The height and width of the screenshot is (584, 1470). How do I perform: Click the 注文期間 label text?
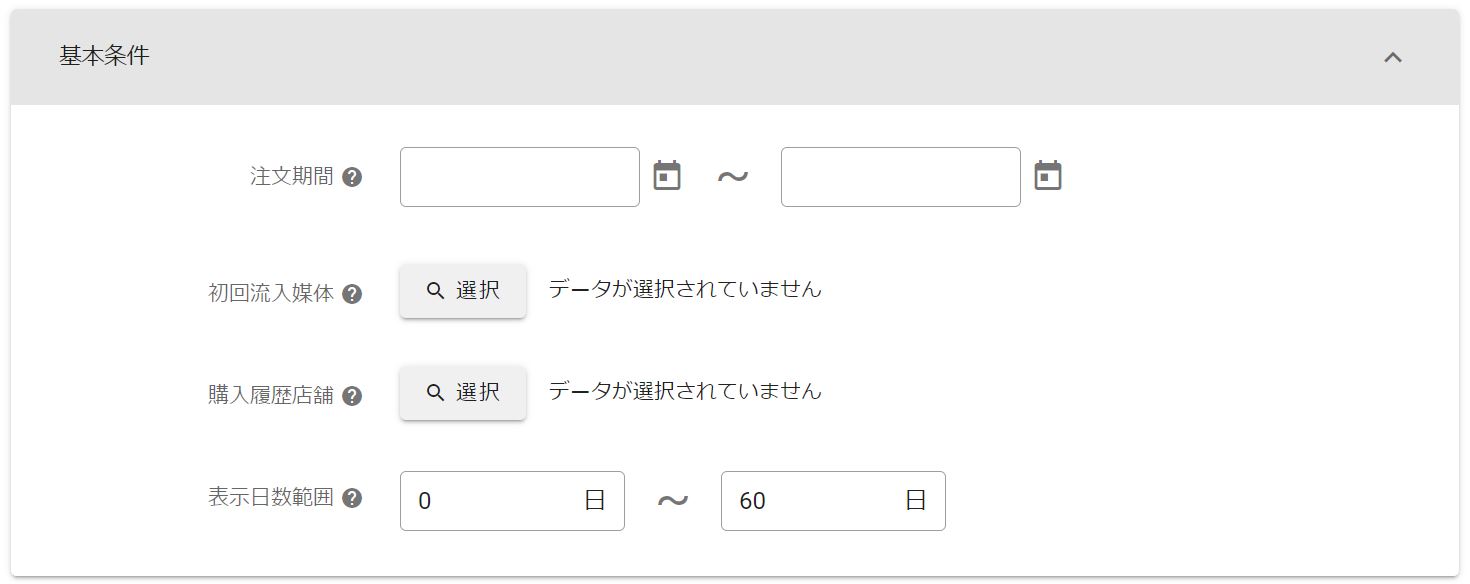pos(291,177)
